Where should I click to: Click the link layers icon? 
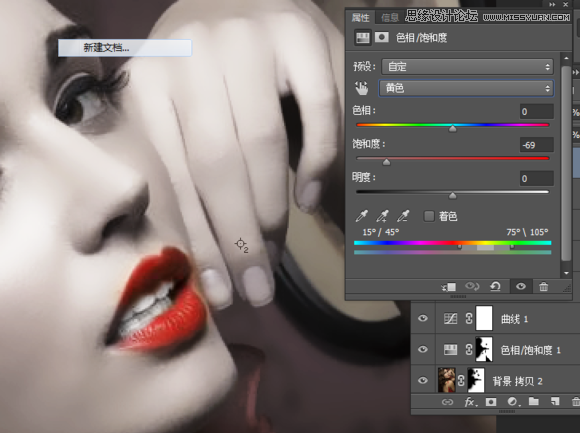pos(448,402)
